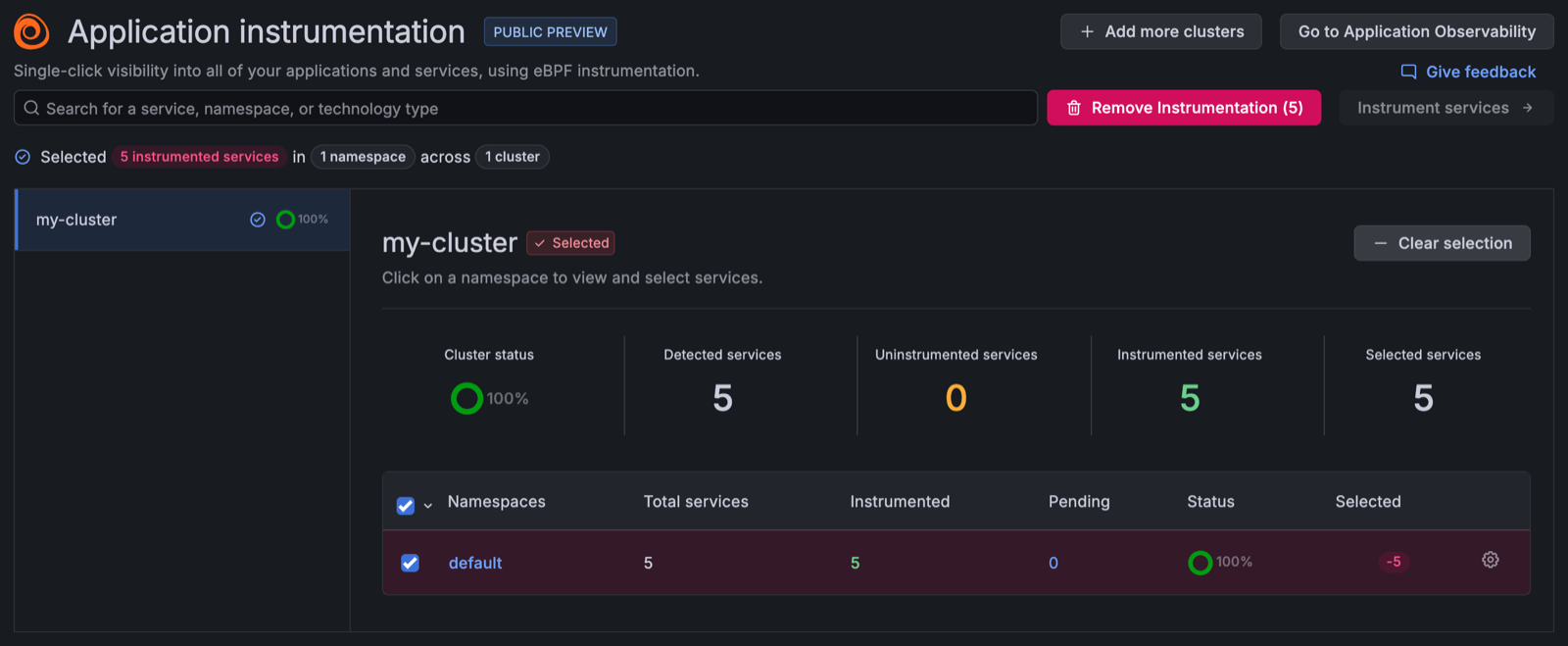Open the chevron dropdown beside header checkbox

tap(428, 506)
